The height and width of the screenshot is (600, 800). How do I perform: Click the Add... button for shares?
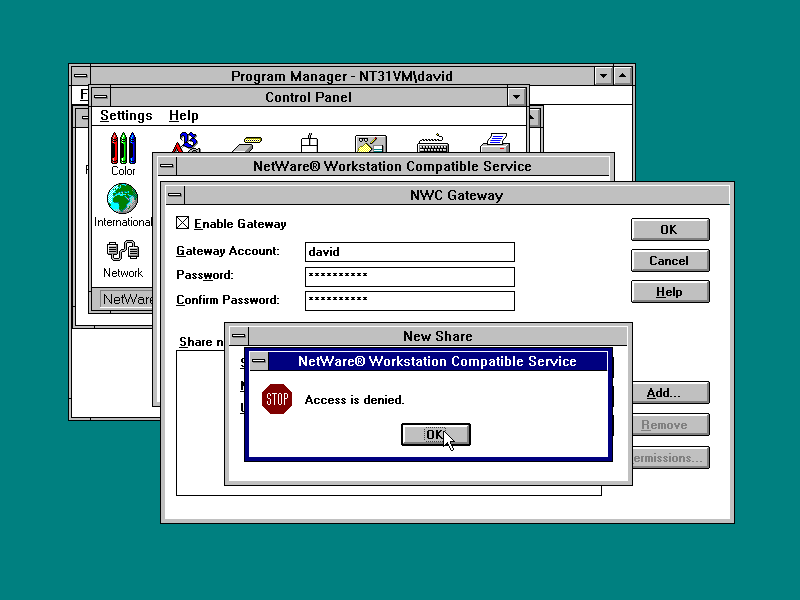click(x=670, y=393)
